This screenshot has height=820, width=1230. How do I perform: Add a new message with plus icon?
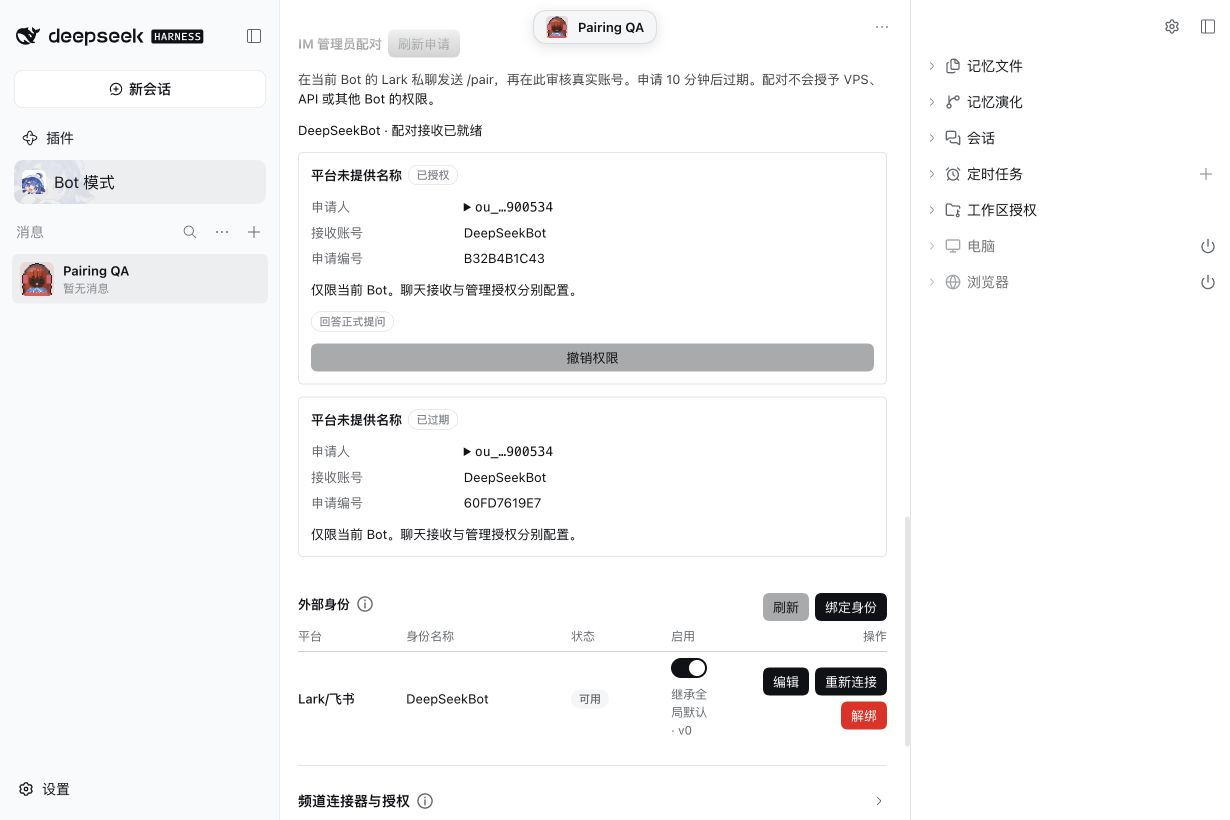254,232
